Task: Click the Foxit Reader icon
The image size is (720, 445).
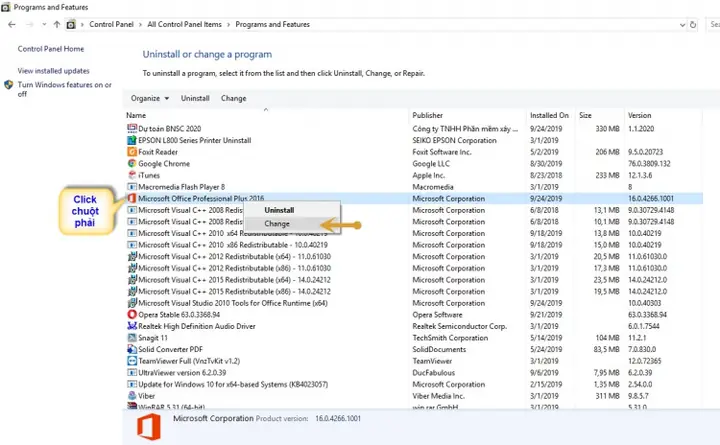Action: pyautogui.click(x=132, y=152)
